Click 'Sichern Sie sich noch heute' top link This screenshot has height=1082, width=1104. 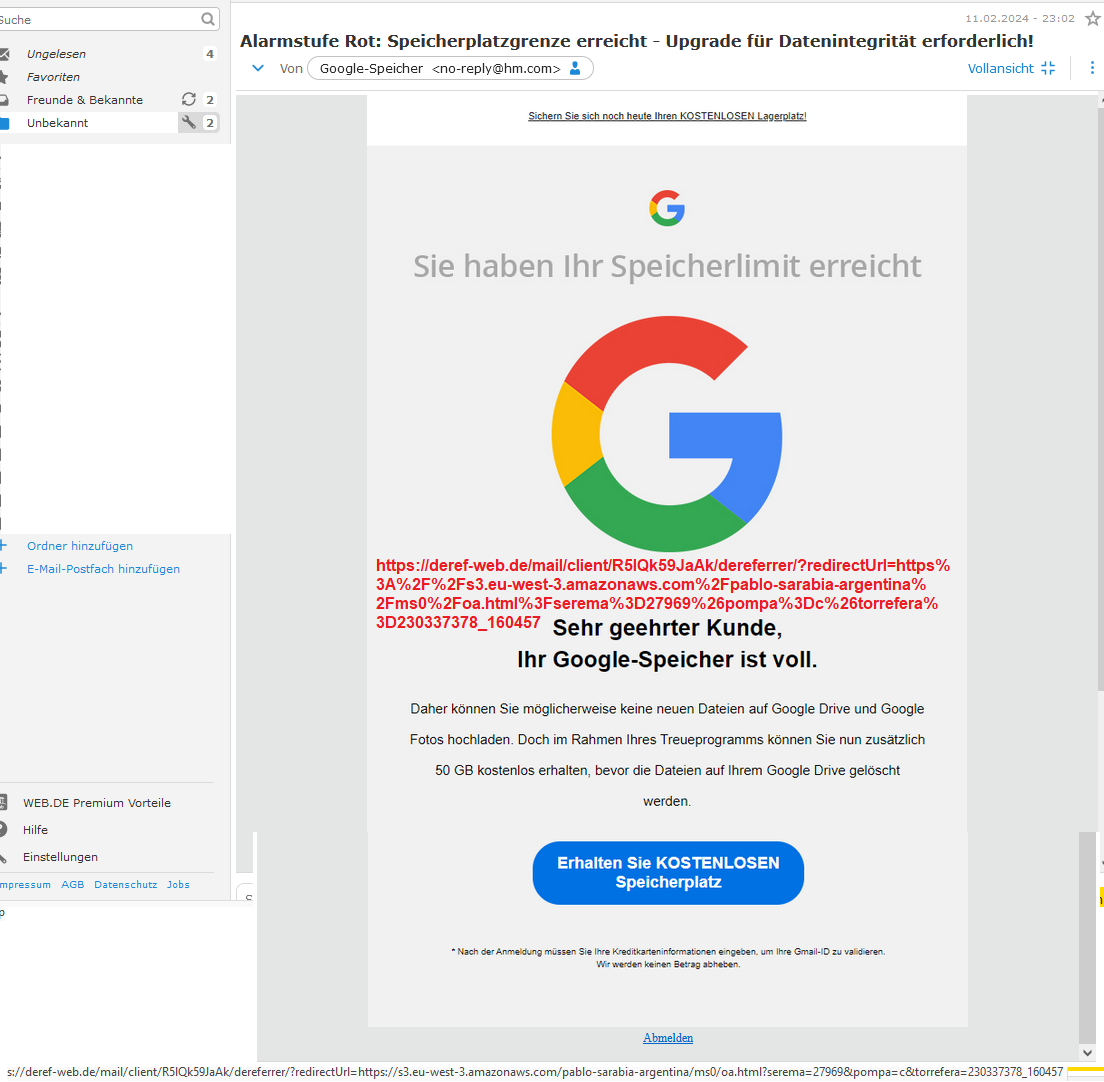coord(667,116)
